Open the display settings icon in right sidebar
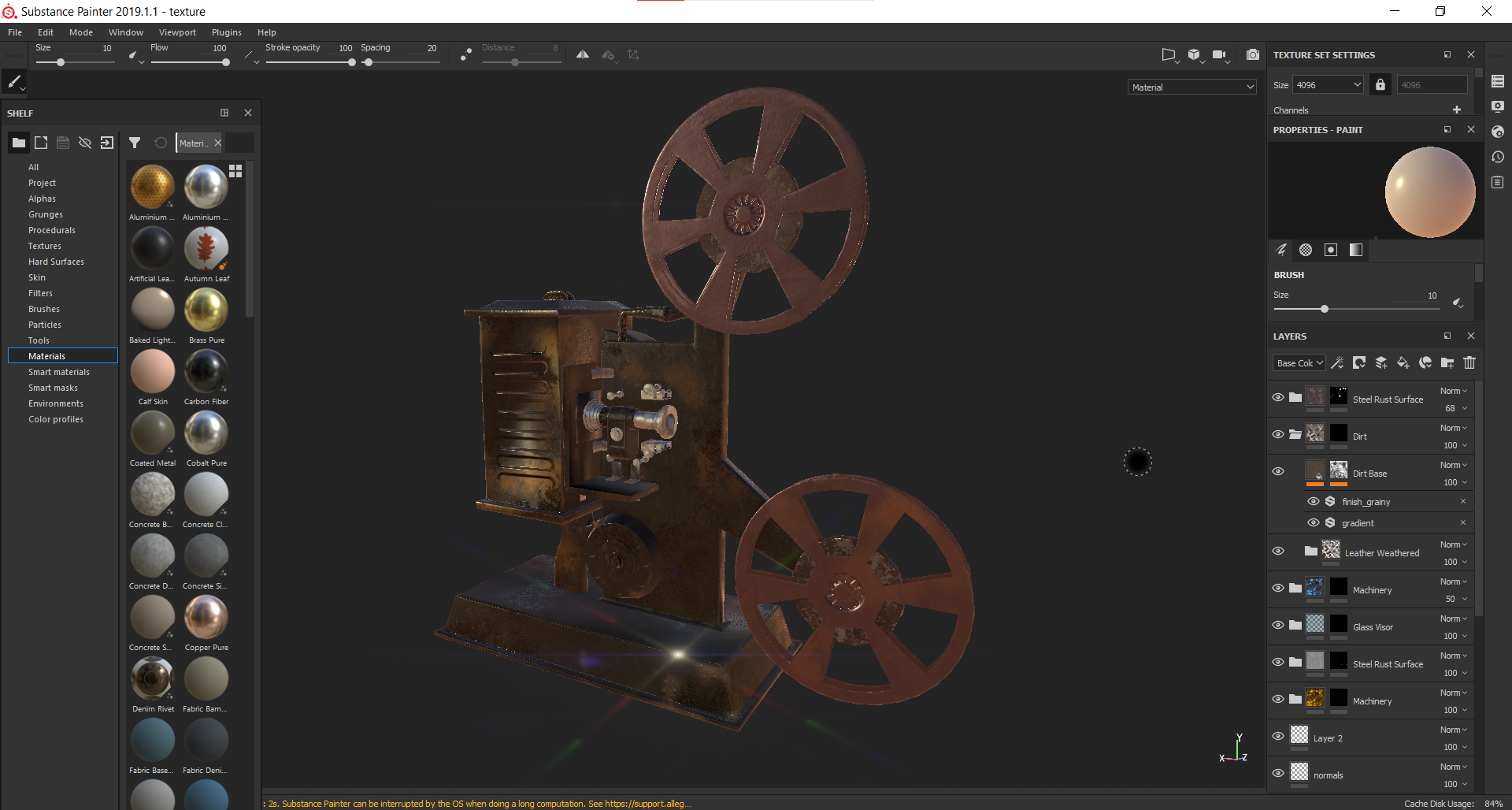The height and width of the screenshot is (810, 1512). point(1498,106)
